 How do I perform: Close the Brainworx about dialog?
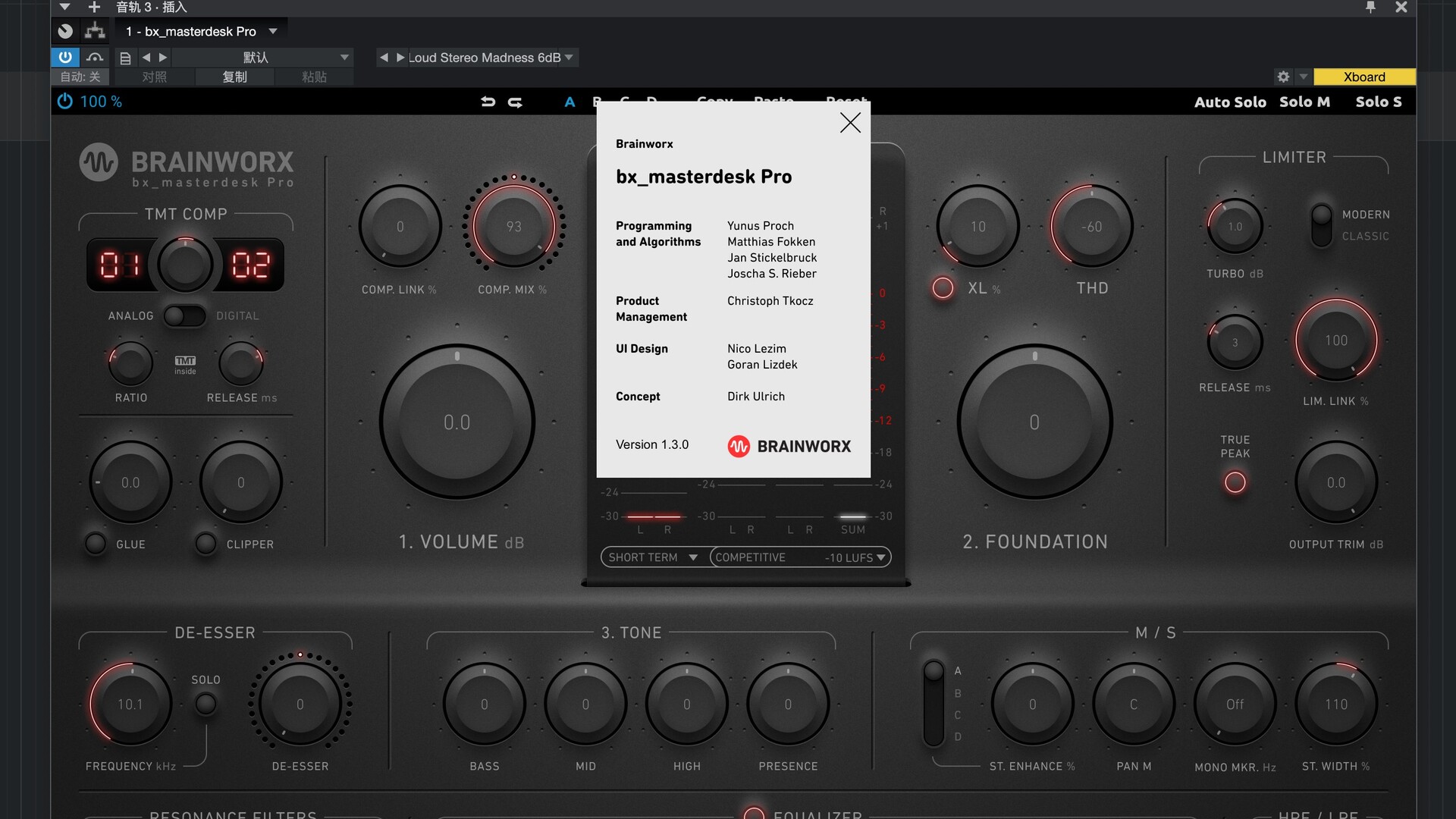pyautogui.click(x=850, y=123)
